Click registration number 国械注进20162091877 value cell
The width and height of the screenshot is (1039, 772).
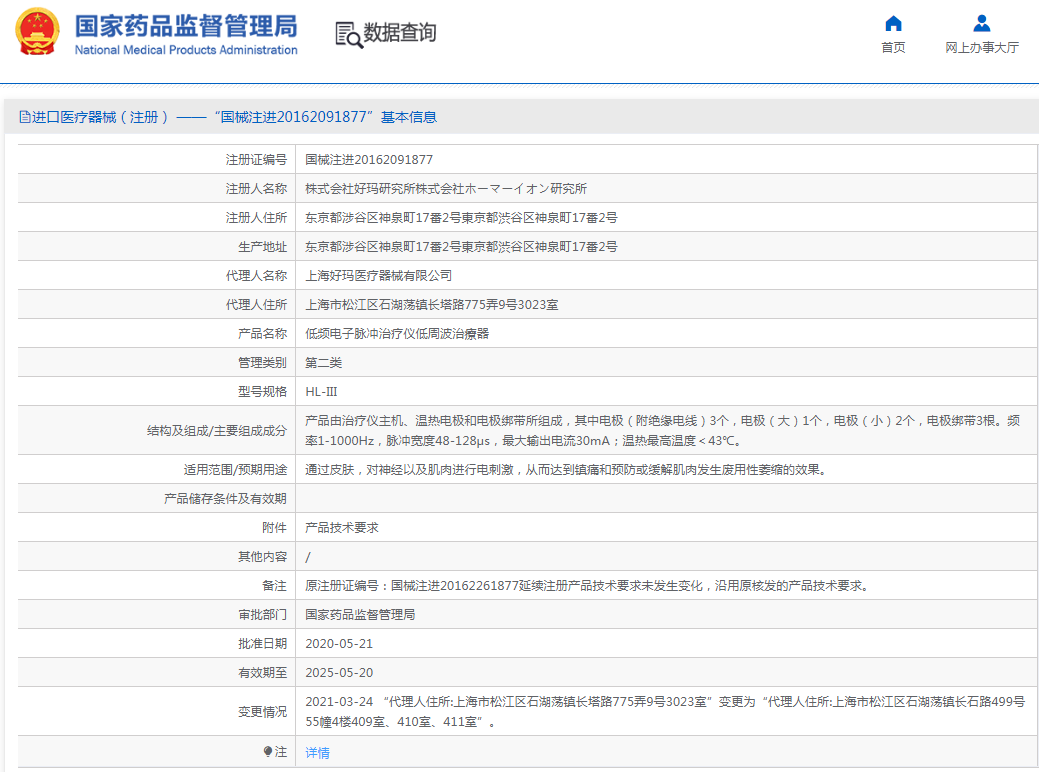(x=369, y=160)
